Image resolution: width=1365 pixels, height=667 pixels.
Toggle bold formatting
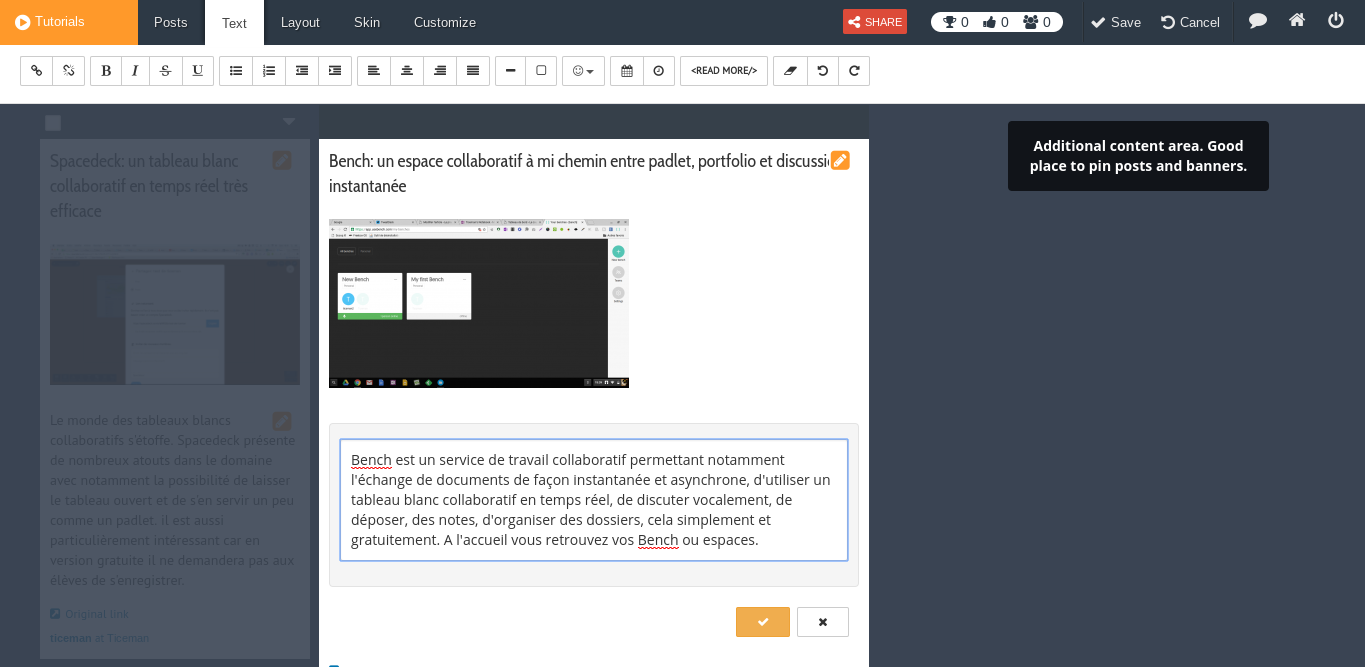tap(106, 71)
